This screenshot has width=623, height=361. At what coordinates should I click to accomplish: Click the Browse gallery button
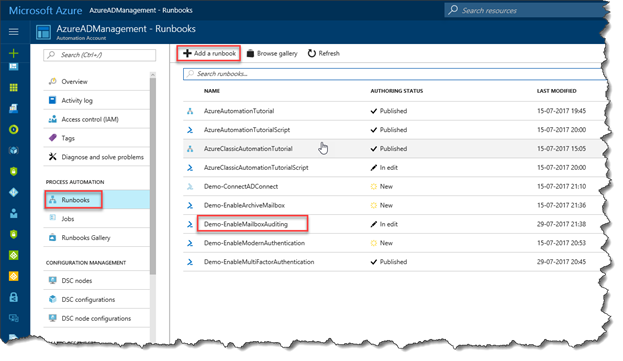272,53
